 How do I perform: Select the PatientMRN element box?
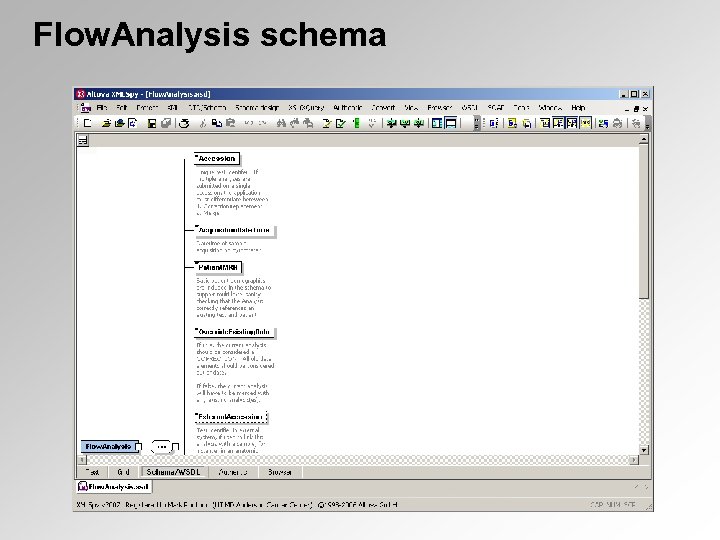pos(218,267)
